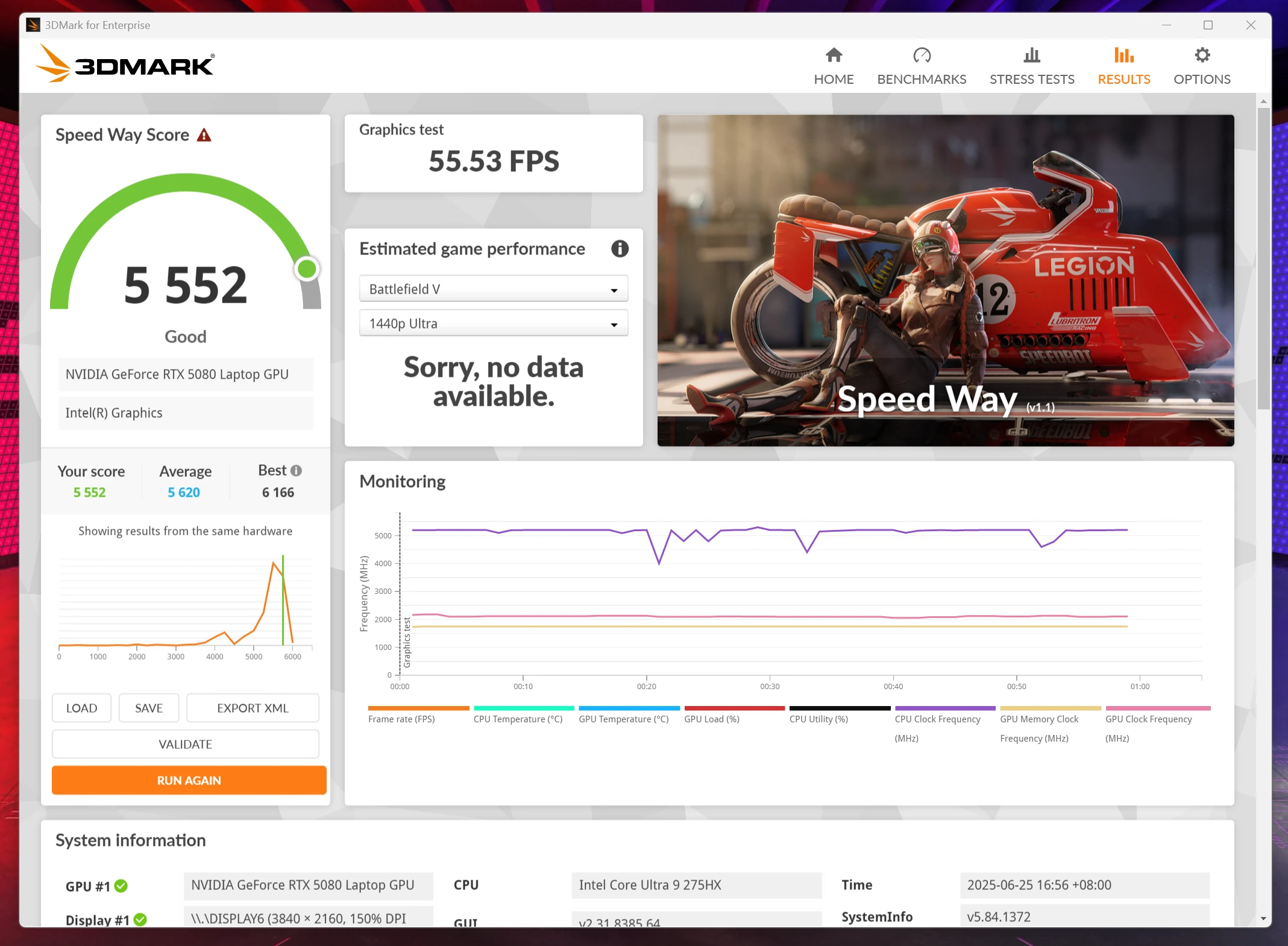Click the GPU Temperature color swatch

[x=629, y=708]
